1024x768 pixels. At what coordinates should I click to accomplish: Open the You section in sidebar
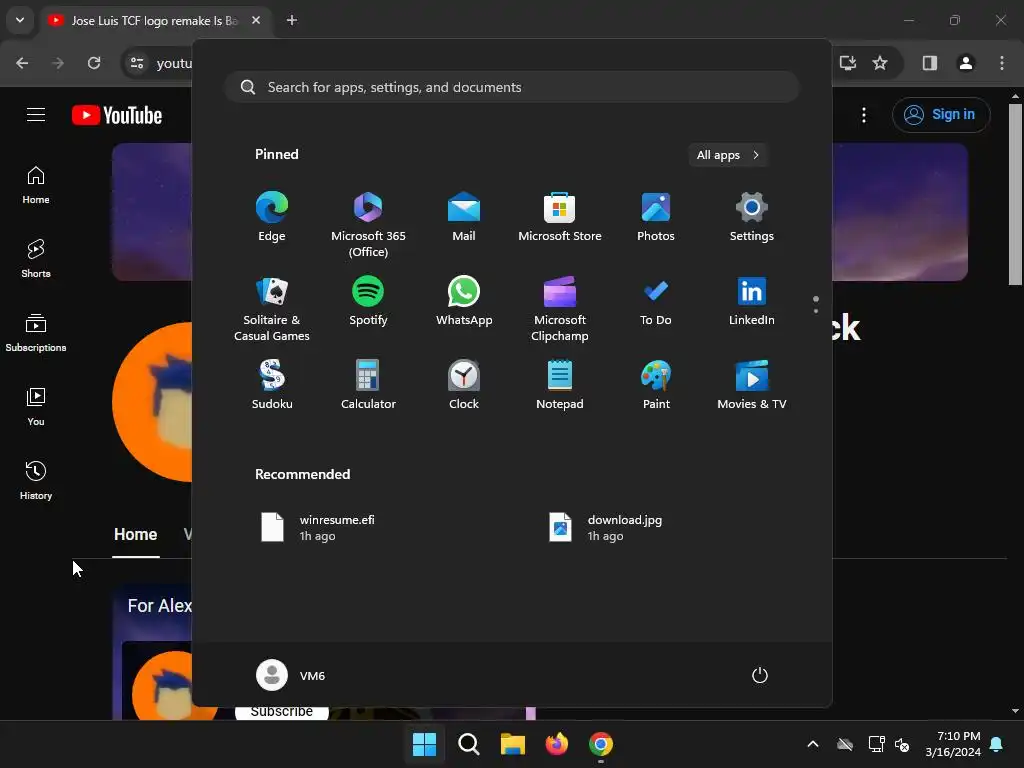pyautogui.click(x=36, y=407)
